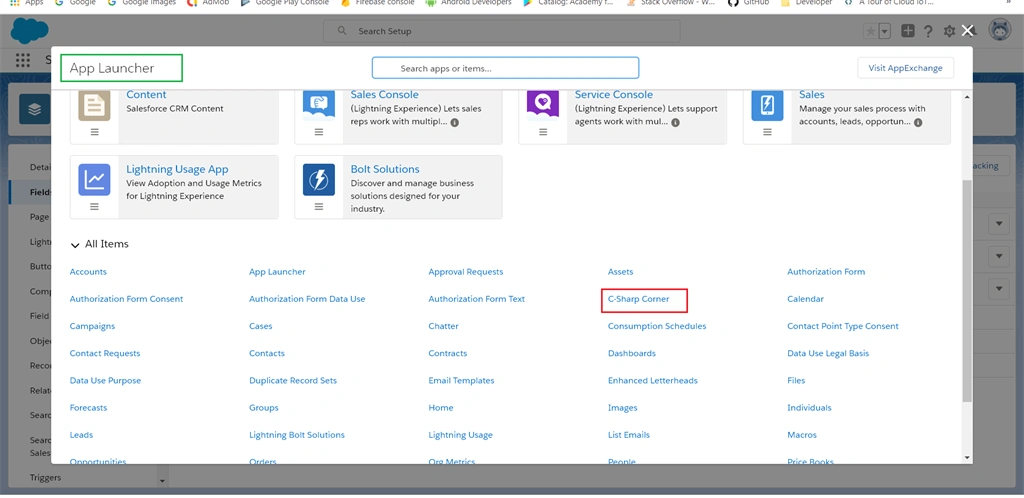Image resolution: width=1024 pixels, height=498 pixels.
Task: Open the Sales app tile icon
Action: [x=767, y=106]
